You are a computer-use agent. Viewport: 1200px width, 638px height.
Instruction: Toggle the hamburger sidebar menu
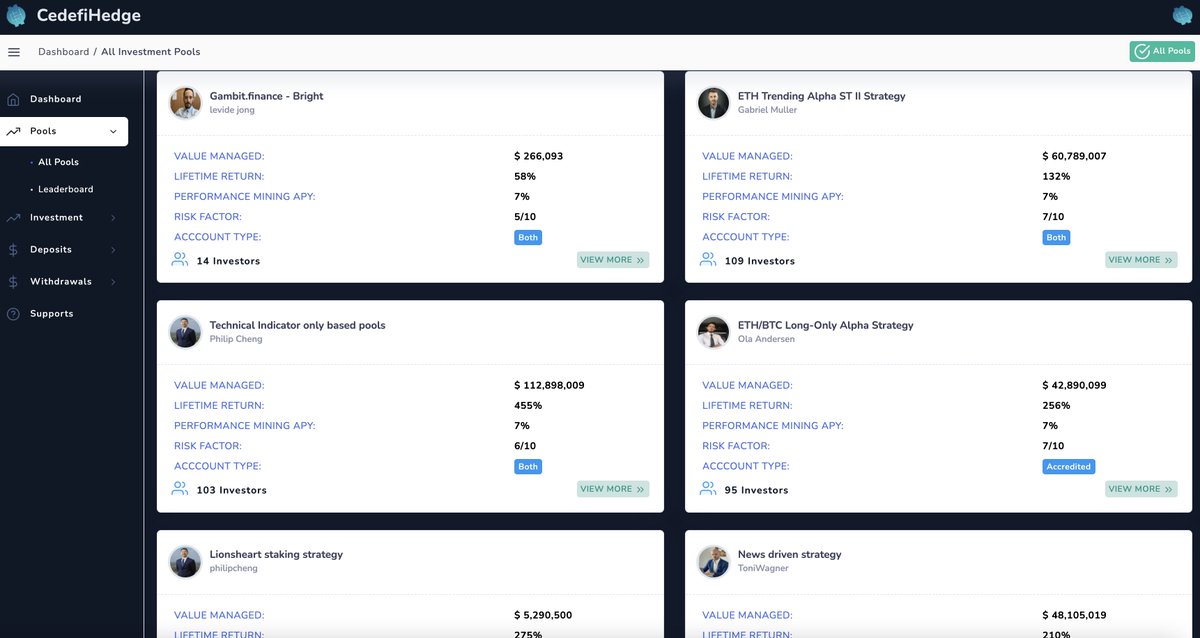coord(14,52)
